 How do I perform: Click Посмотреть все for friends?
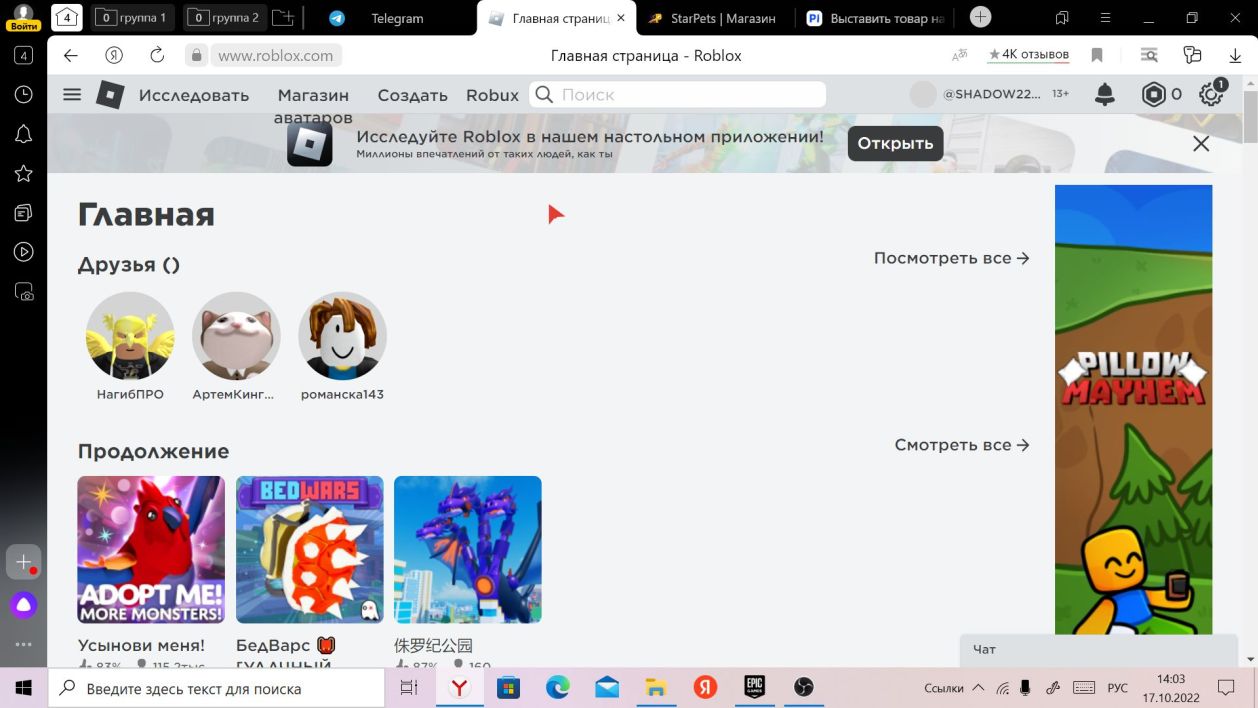[x=951, y=258]
